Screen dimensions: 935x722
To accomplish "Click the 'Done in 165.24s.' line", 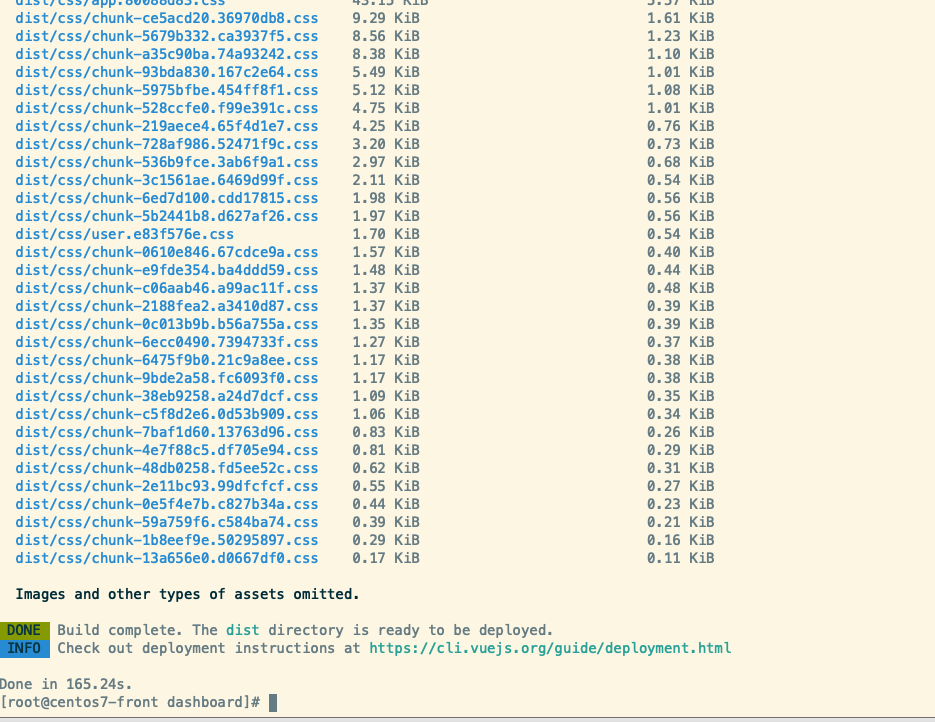I will point(66,685).
